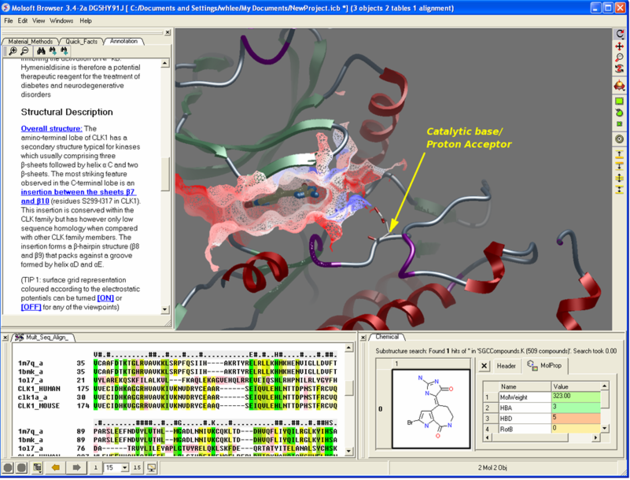Click the slideshow monitor icon
The width and height of the screenshot is (630, 480).
coord(151,468)
